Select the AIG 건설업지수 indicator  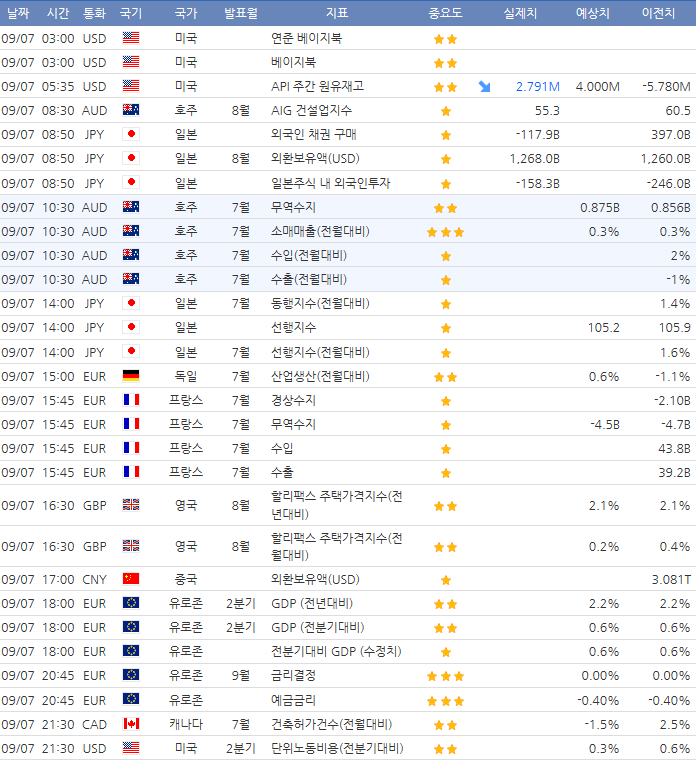pyautogui.click(x=311, y=110)
